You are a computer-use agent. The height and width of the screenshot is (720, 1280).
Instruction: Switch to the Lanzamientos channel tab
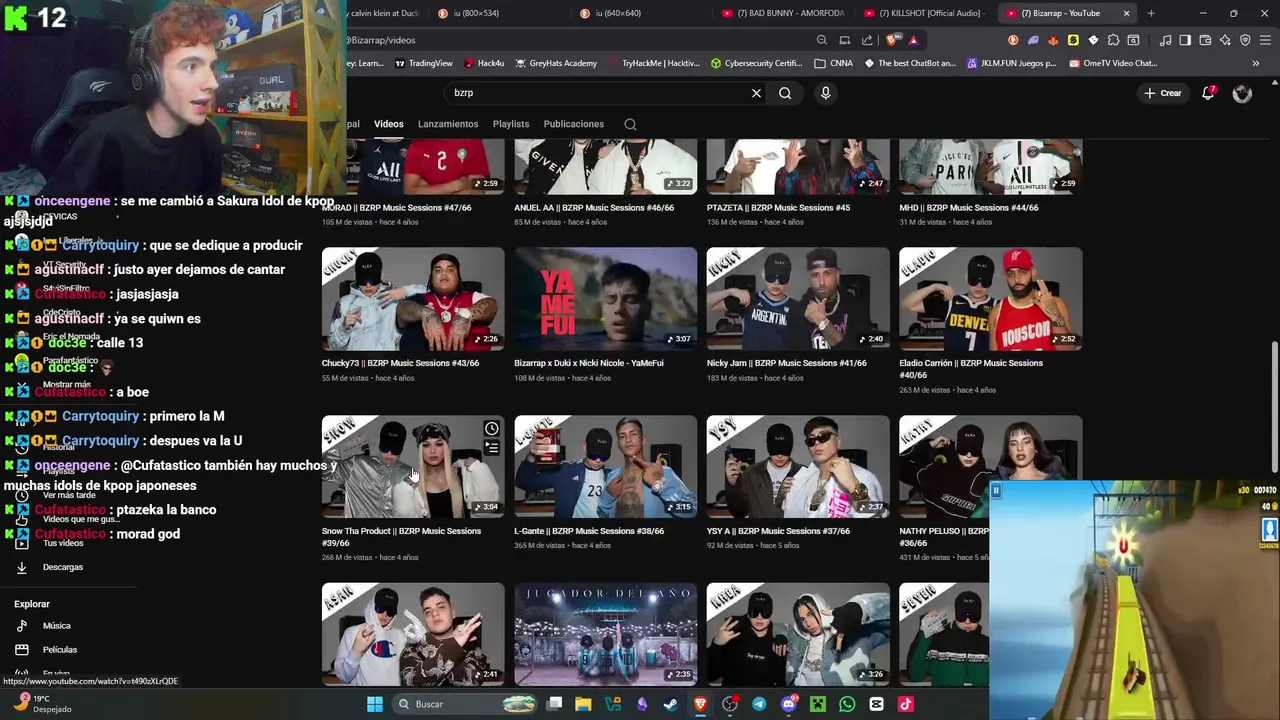tap(448, 124)
